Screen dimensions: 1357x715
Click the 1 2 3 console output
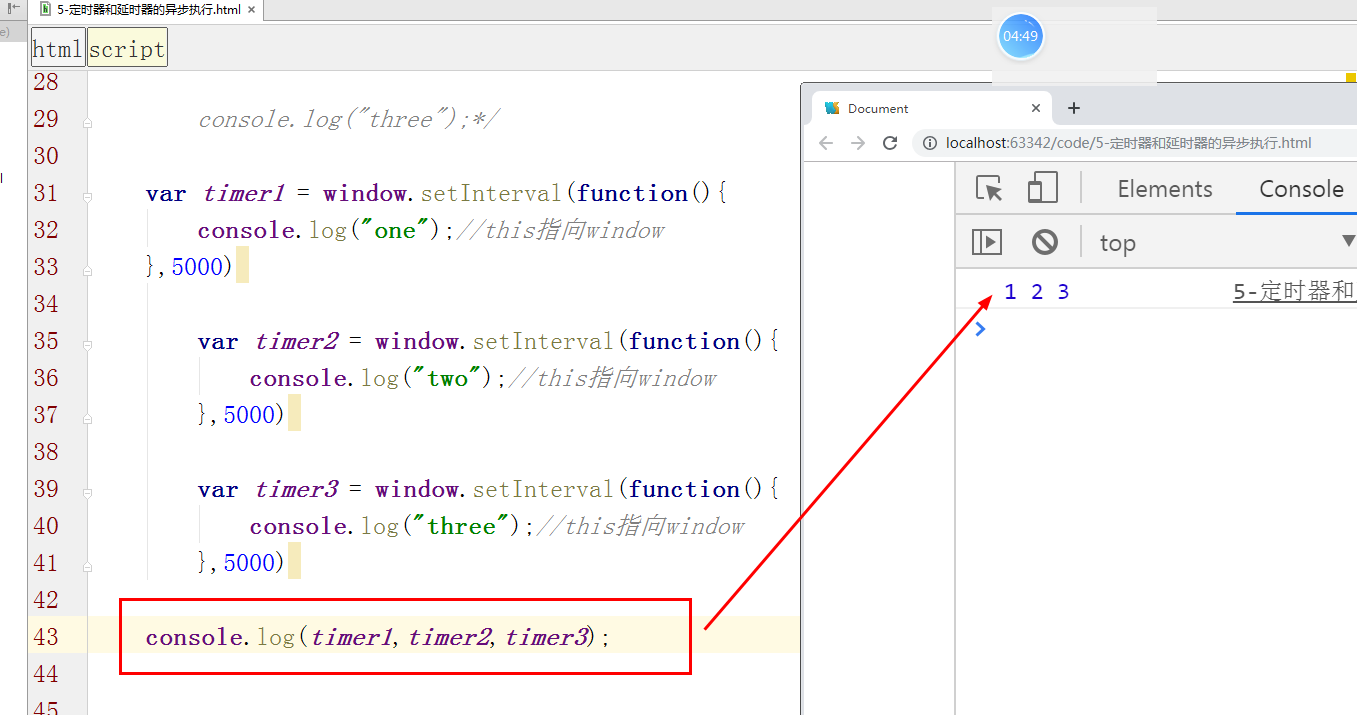1037,292
